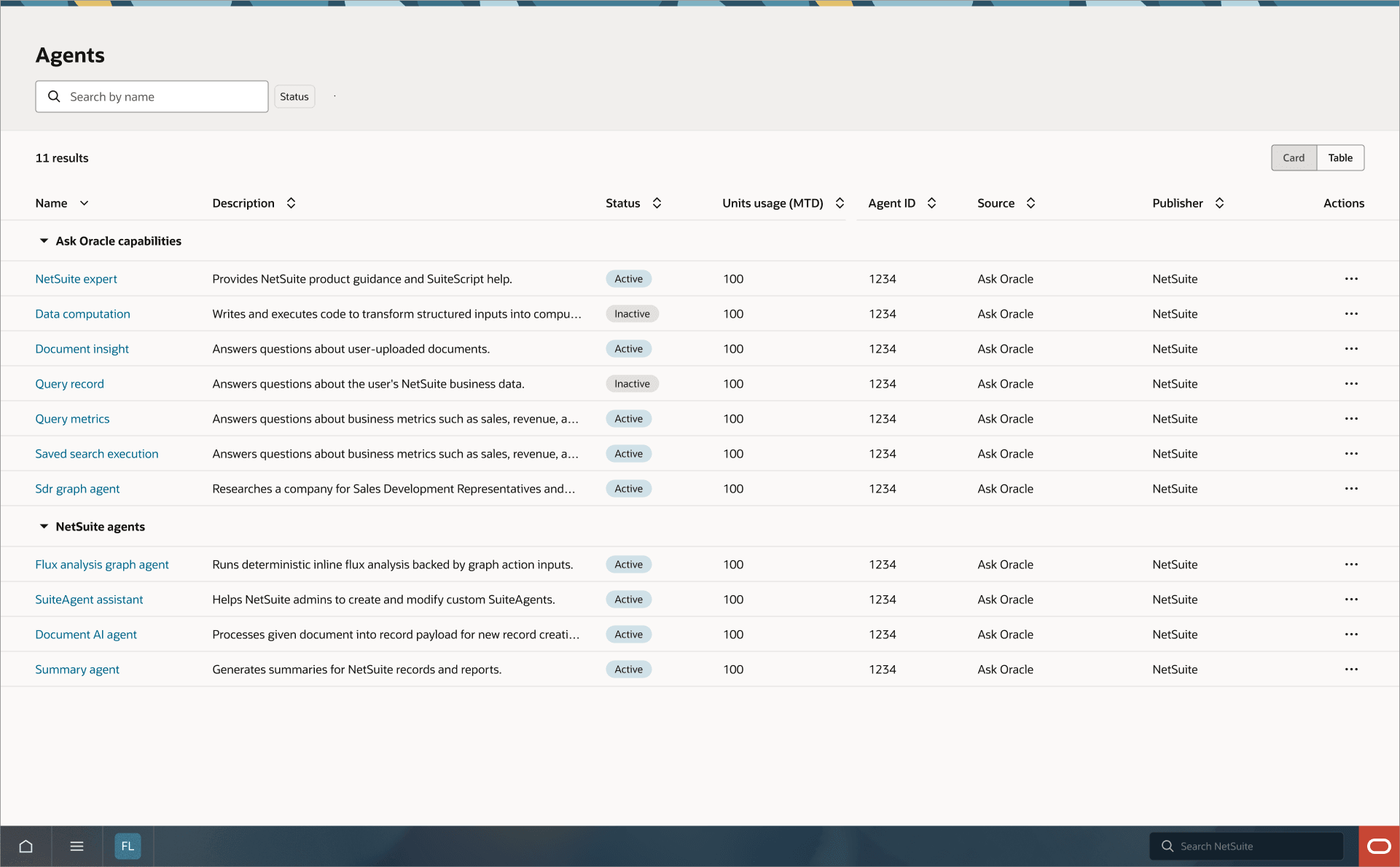The image size is (1400, 867).
Task: Open the Flux analysis graph agent link
Action: coord(102,565)
